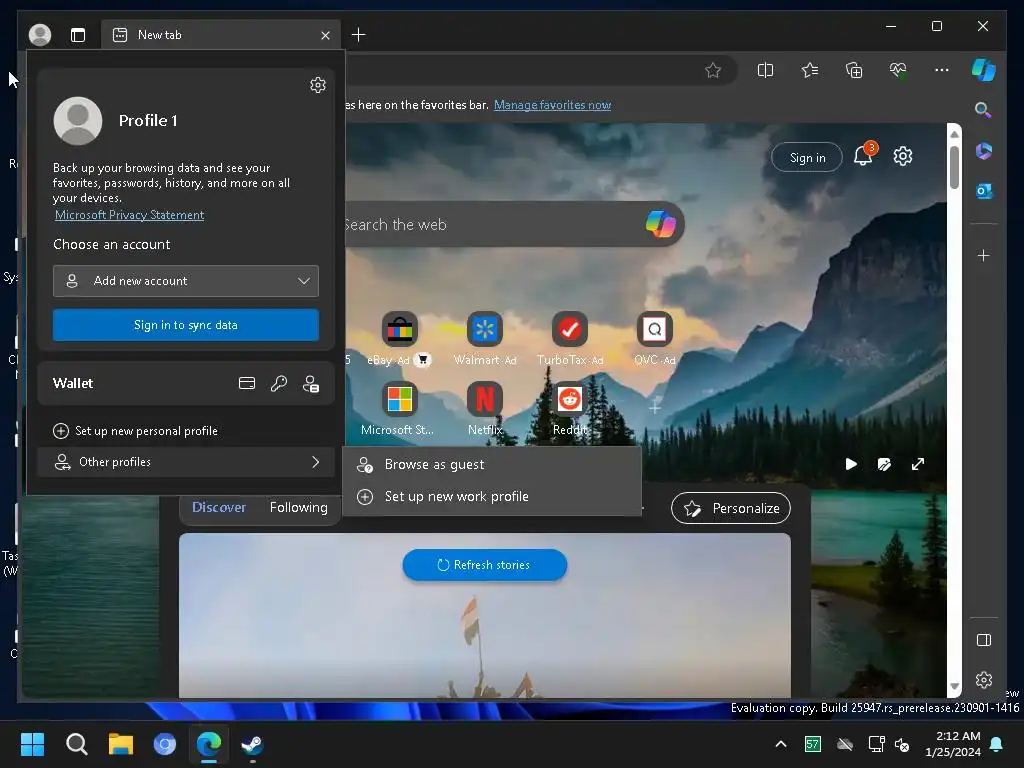Screen dimensions: 1024x768
Task: Open sidebar Search icon
Action: coord(983,110)
